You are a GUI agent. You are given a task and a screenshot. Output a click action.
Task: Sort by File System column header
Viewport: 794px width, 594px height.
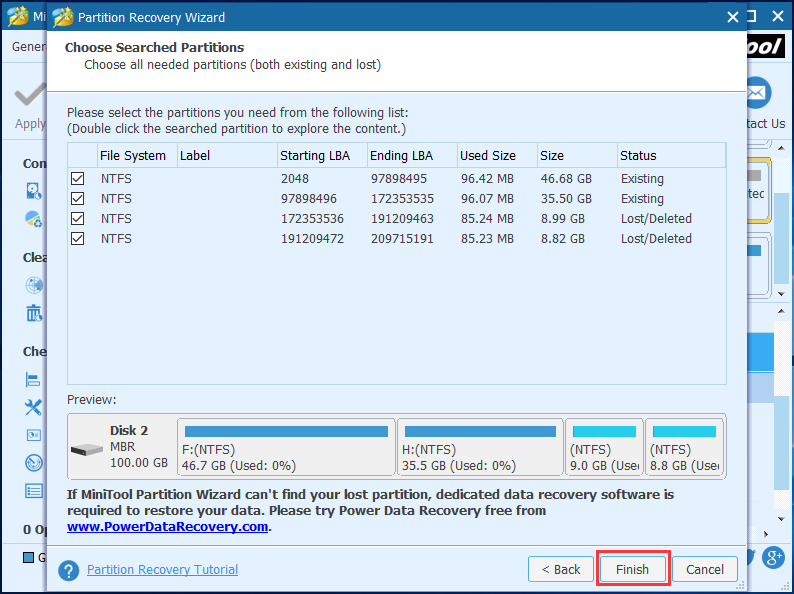point(137,155)
